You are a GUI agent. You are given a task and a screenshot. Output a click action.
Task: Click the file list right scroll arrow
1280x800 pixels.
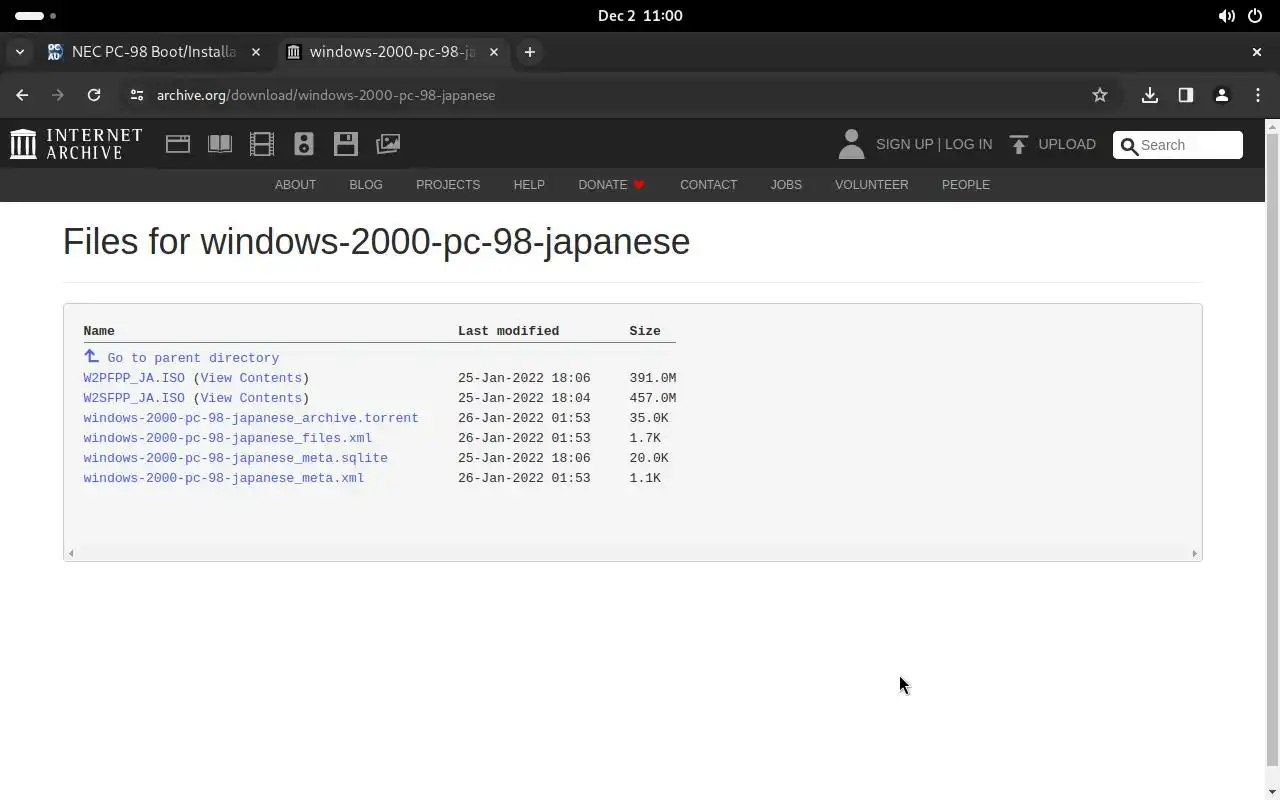[1194, 553]
